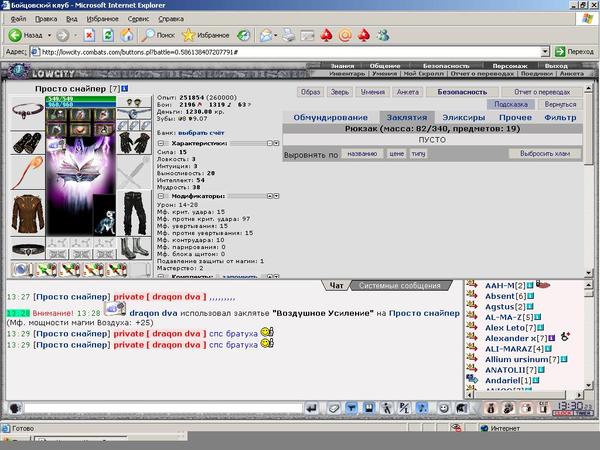Click the necklace equipment slot

point(27,111)
